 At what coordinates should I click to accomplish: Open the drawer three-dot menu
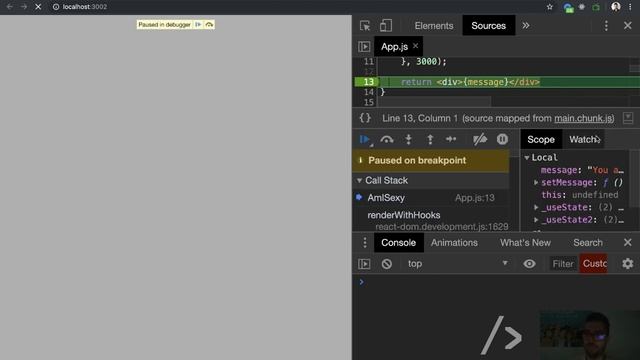365,242
